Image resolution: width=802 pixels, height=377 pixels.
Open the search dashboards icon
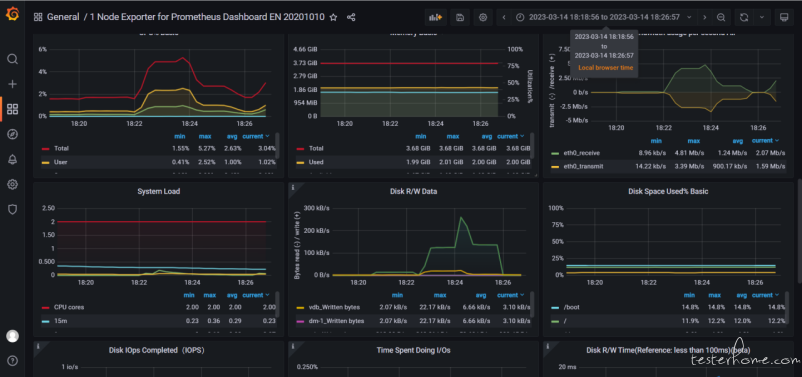pyautogui.click(x=12, y=59)
